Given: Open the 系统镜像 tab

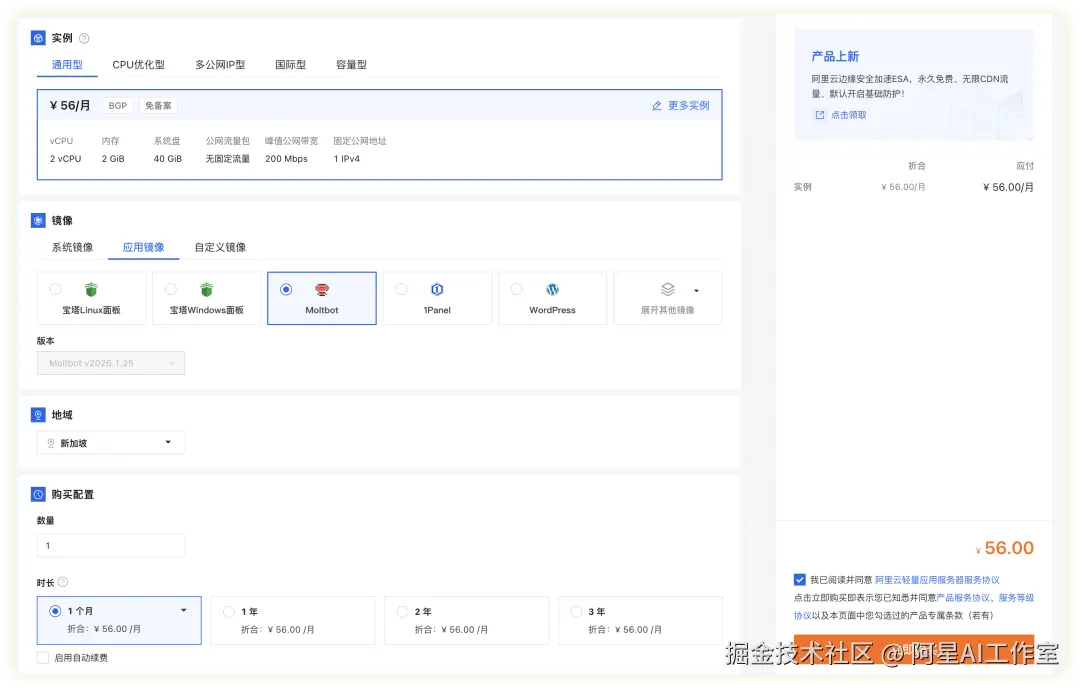Looking at the screenshot, I should pyautogui.click(x=72, y=247).
